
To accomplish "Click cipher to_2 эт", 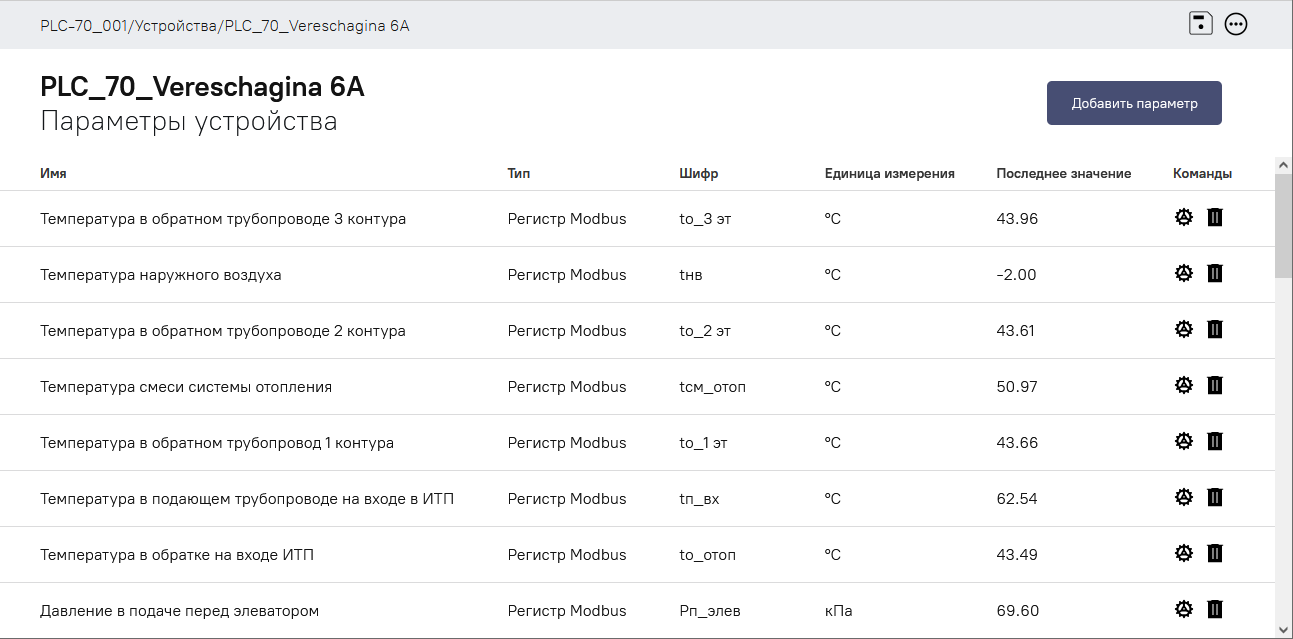I will 705,330.
